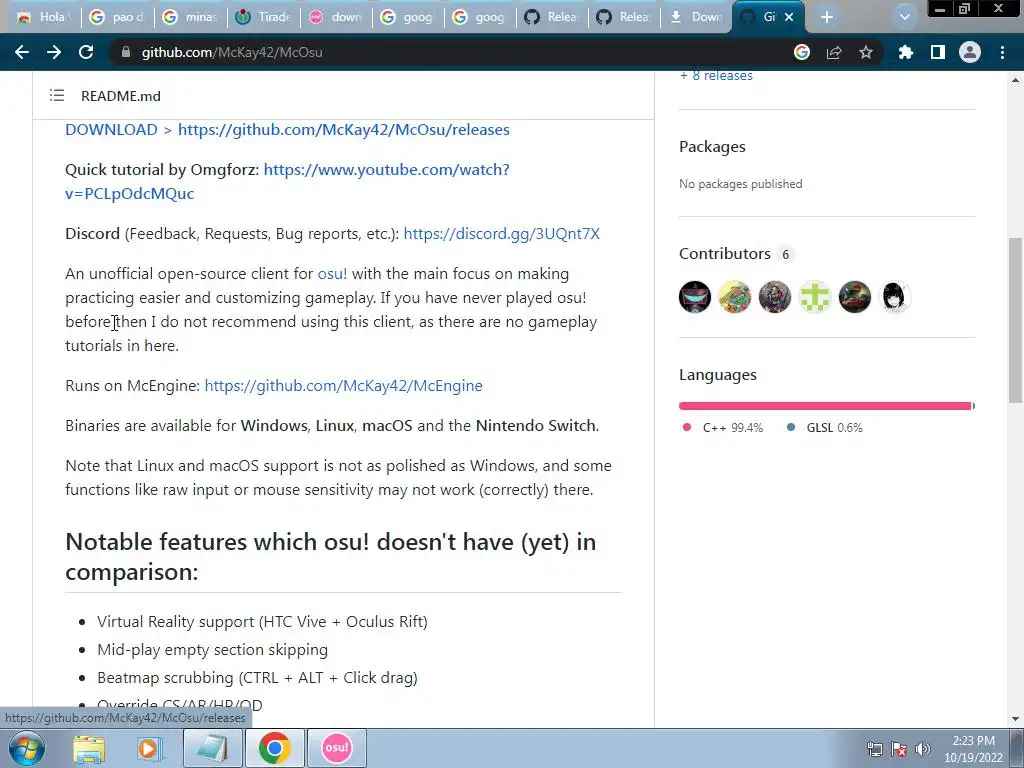The height and width of the screenshot is (768, 1024).
Task: Open a new browser tab
Action: click(827, 18)
